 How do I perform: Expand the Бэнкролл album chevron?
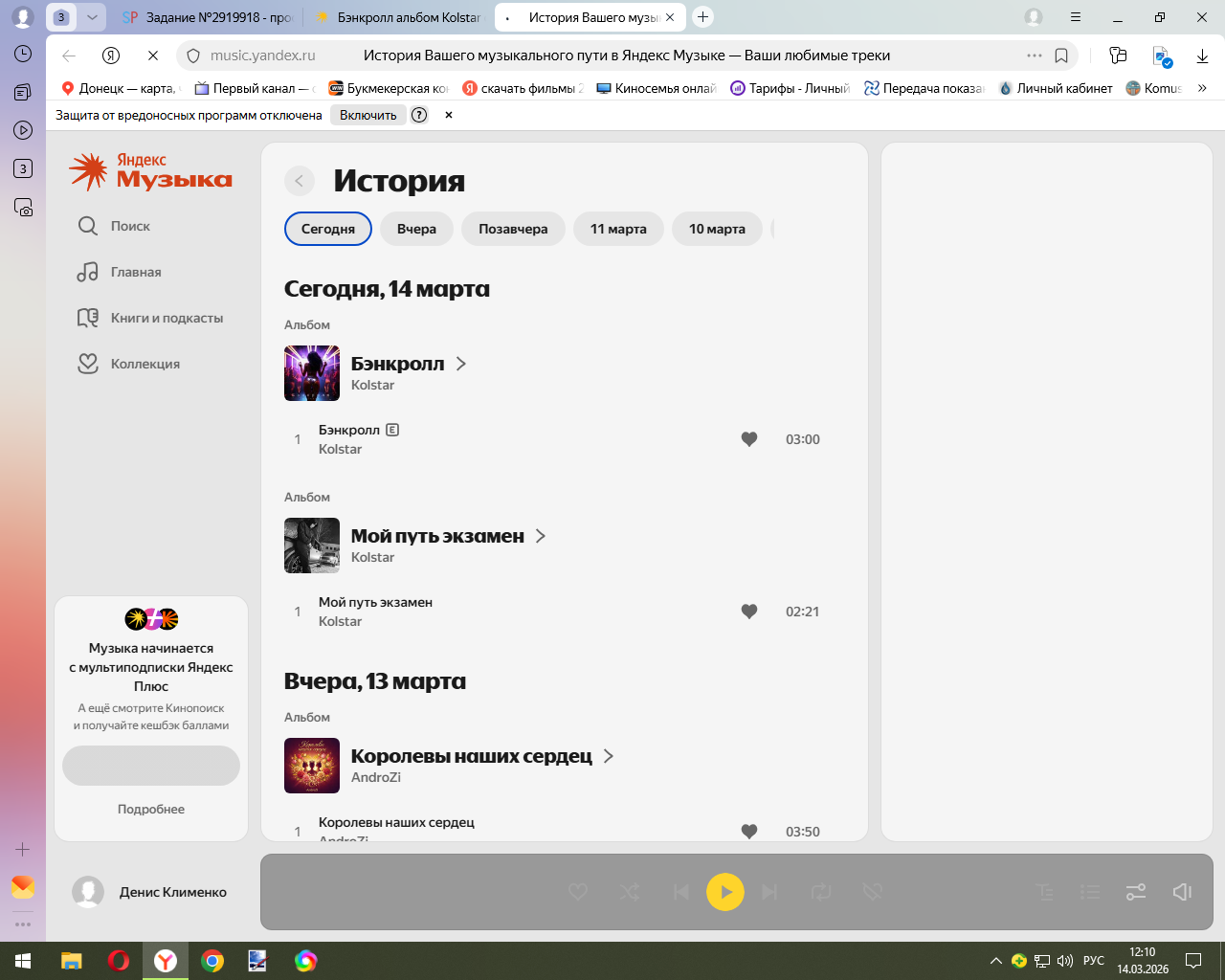pos(461,364)
